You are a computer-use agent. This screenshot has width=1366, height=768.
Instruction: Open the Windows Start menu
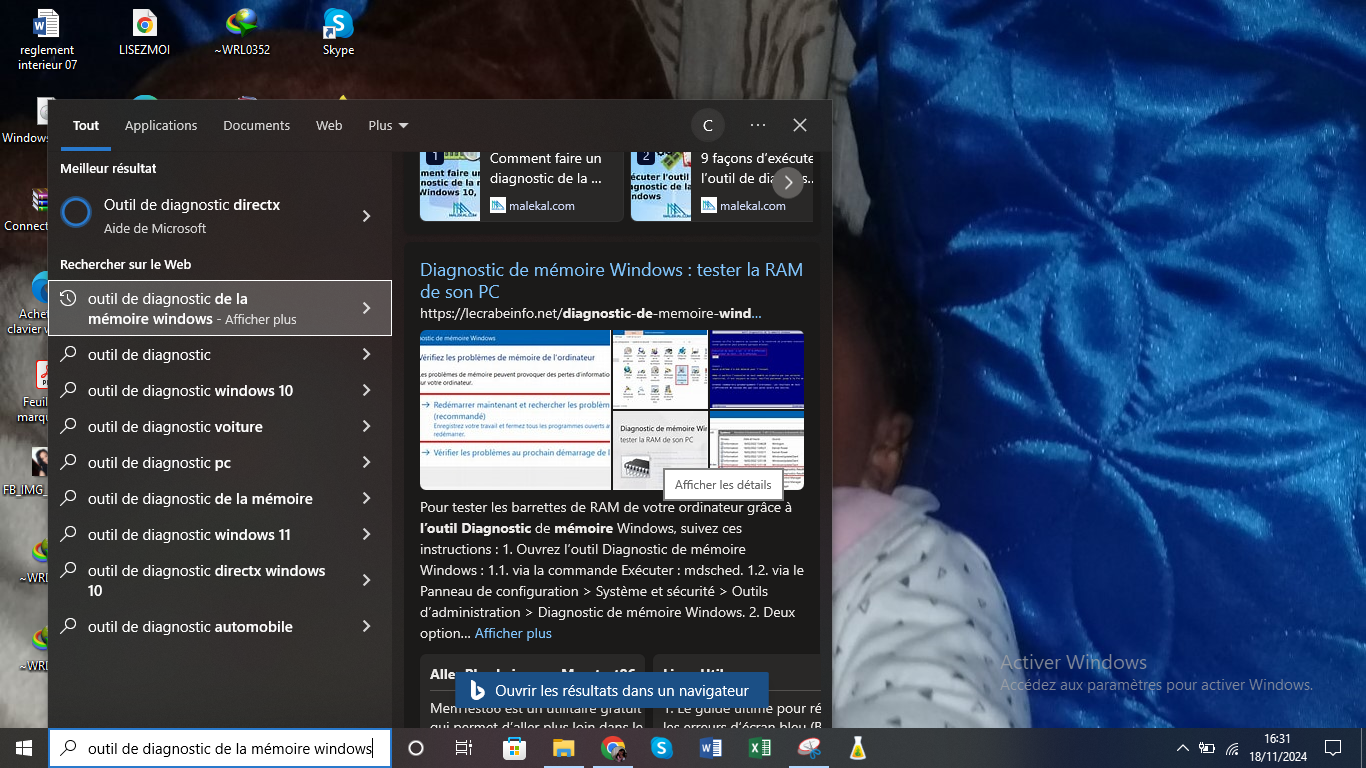[x=24, y=748]
